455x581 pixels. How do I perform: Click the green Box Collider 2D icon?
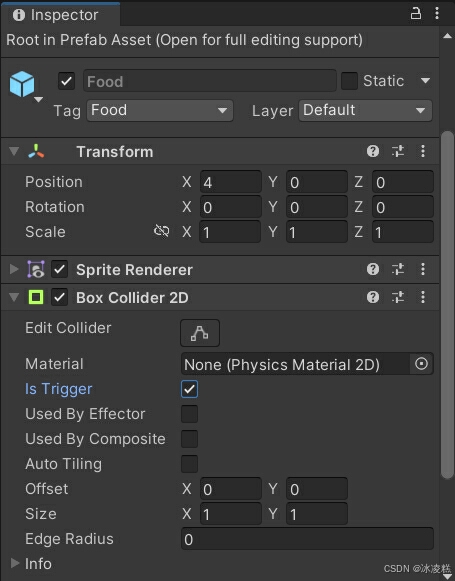[36, 297]
